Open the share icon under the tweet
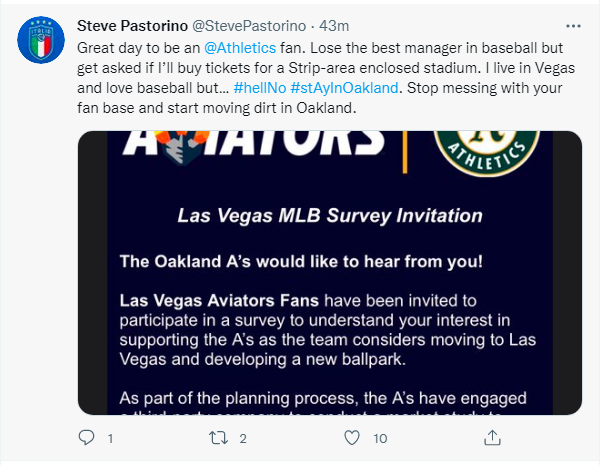This screenshot has height=465, width=606. point(492,438)
